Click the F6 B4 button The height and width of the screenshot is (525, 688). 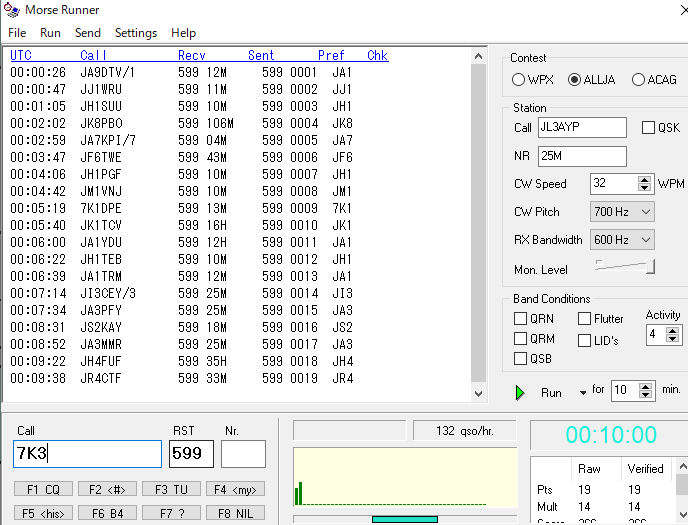tap(107, 513)
